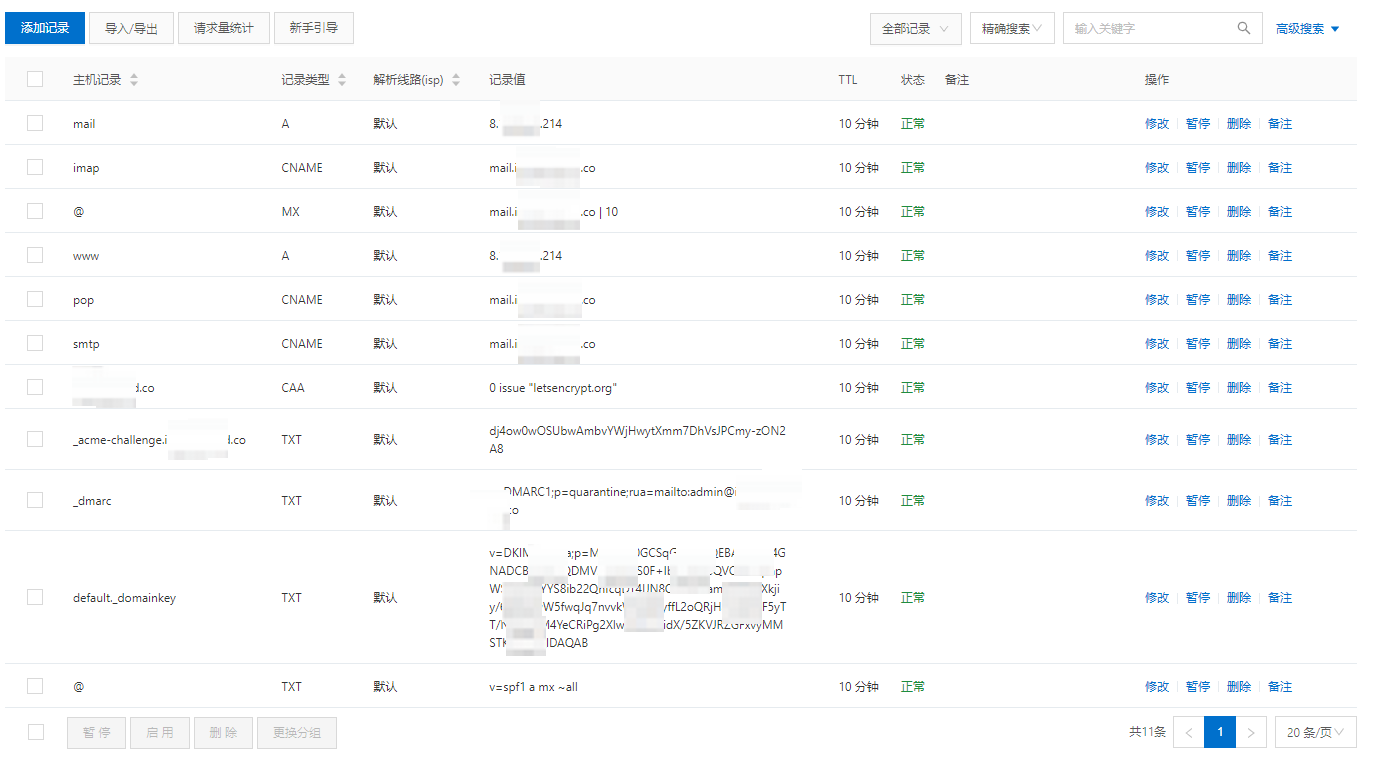Open the 精确搜索 search mode dropdown
Screen dimensions: 1376x762
(x=1012, y=29)
